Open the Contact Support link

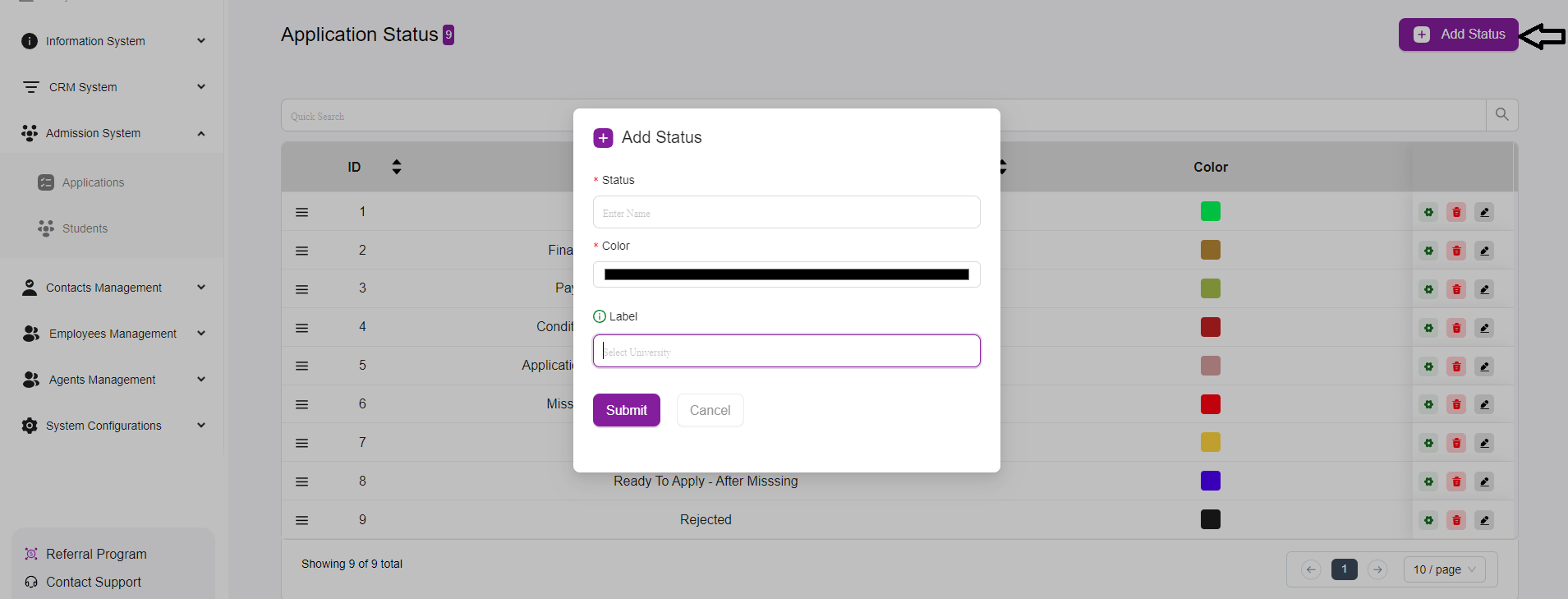[x=93, y=582]
